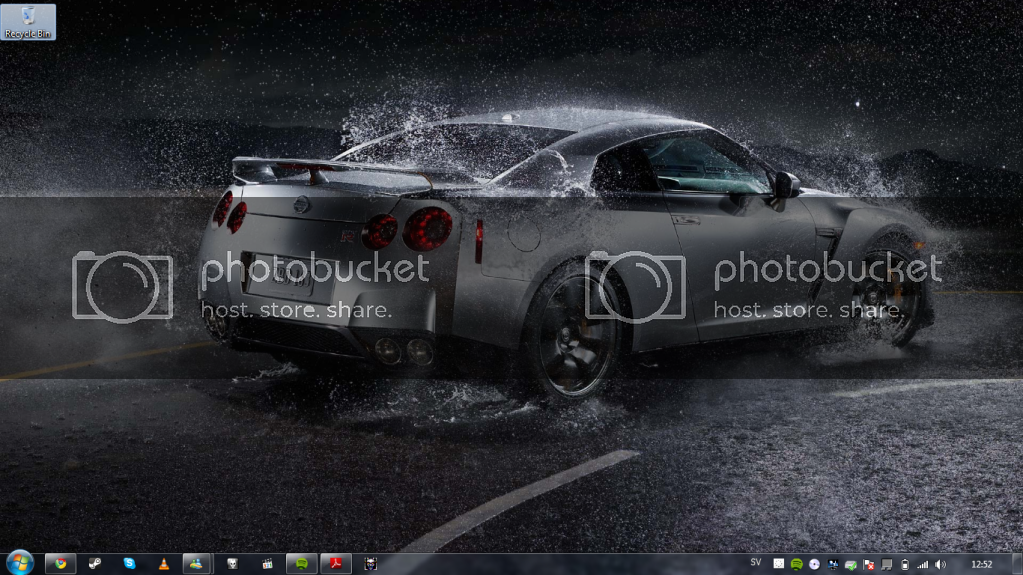Open the volume speaker control

point(941,564)
